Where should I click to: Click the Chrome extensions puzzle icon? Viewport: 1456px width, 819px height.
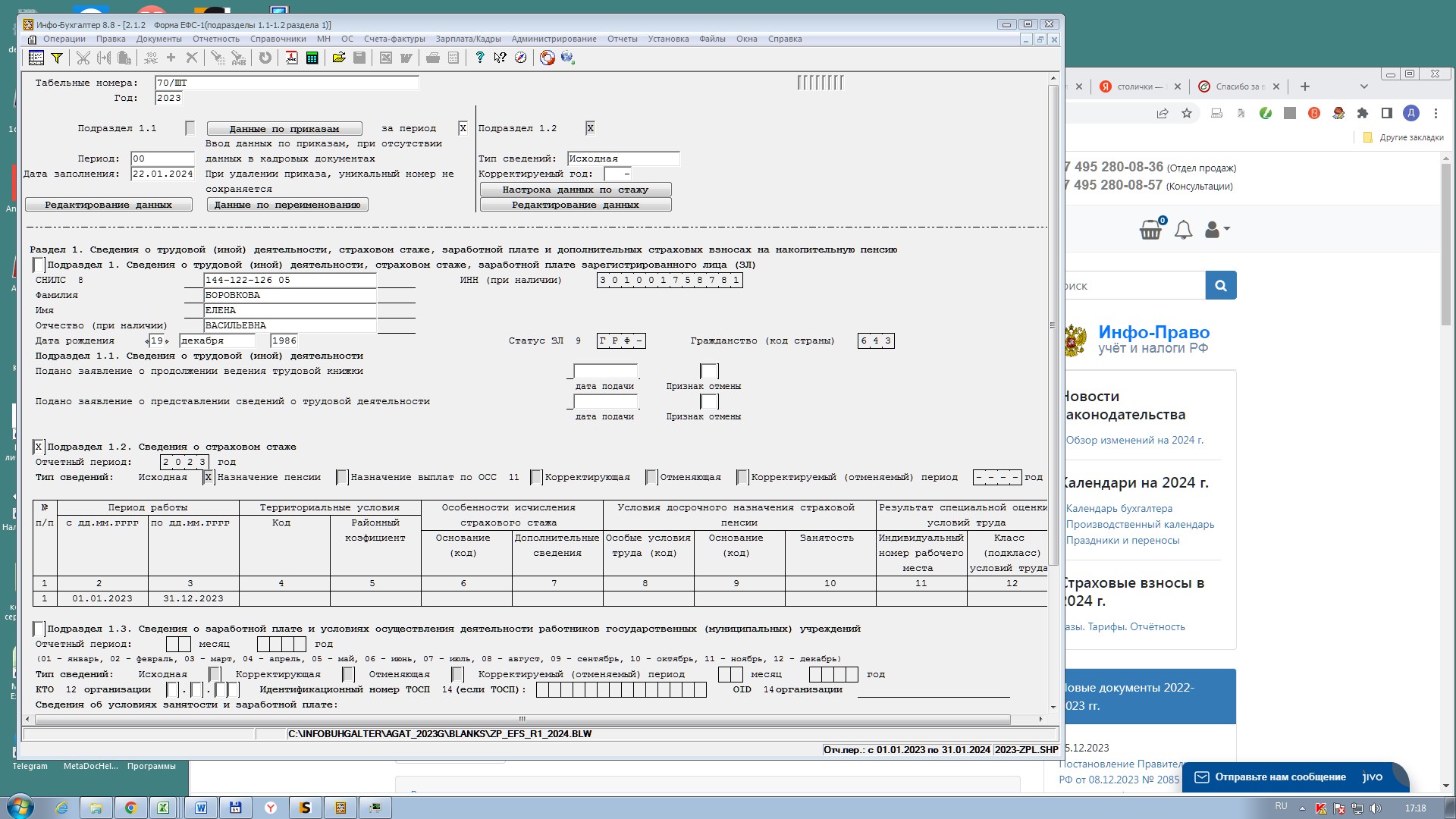[x=1363, y=113]
